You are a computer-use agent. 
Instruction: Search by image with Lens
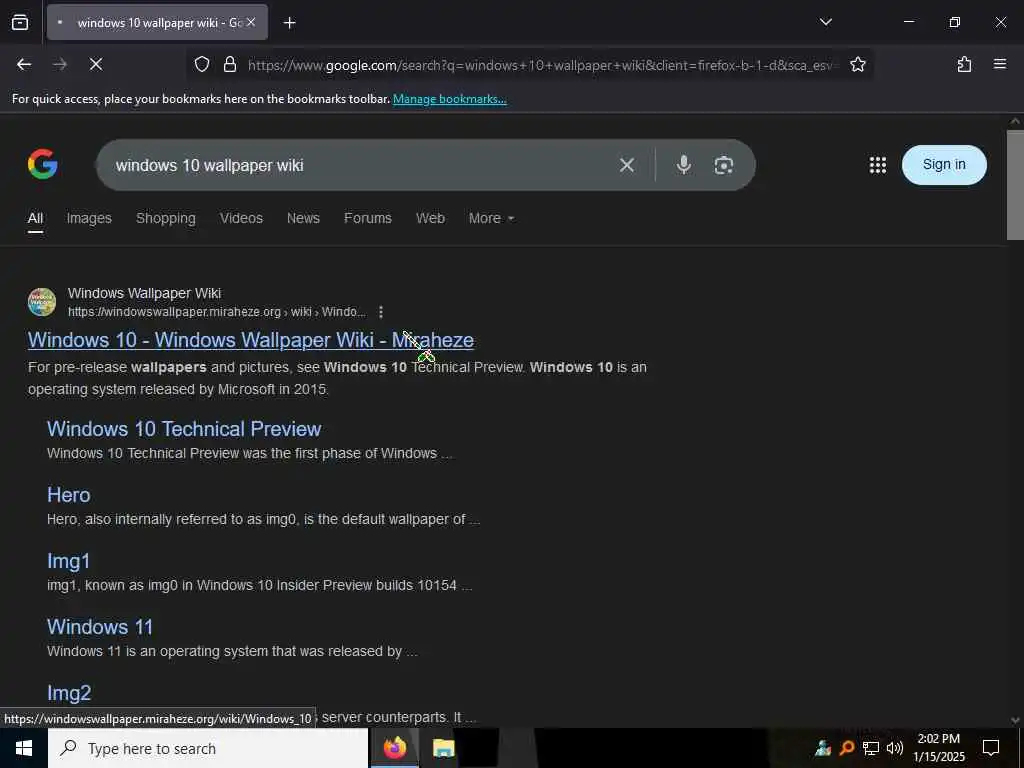click(x=723, y=165)
